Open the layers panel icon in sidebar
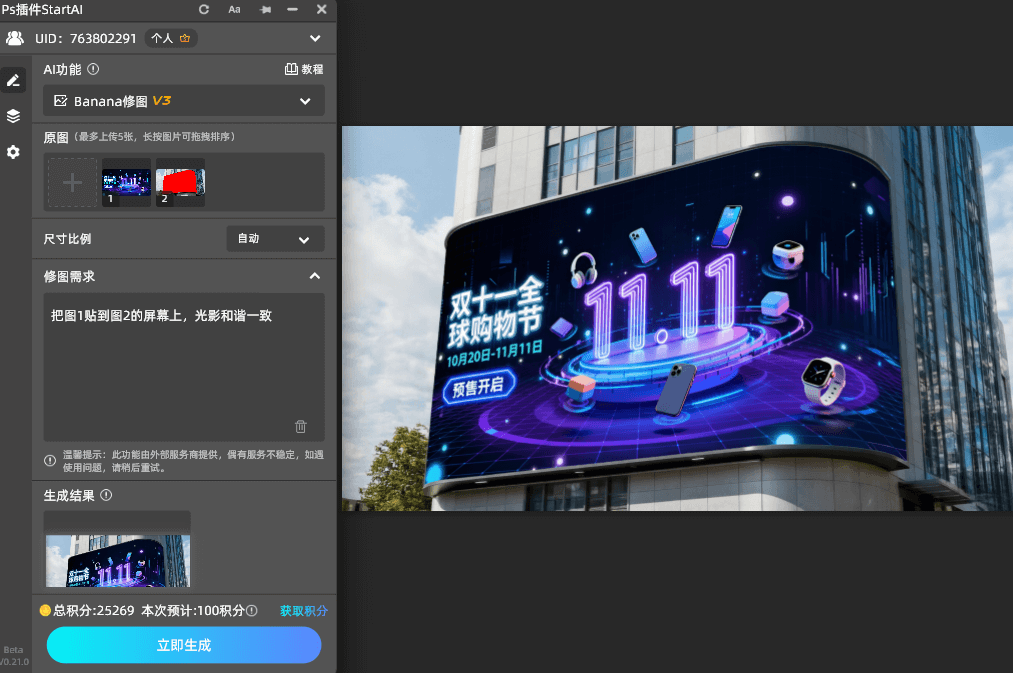This screenshot has height=673, width=1013. pos(13,115)
